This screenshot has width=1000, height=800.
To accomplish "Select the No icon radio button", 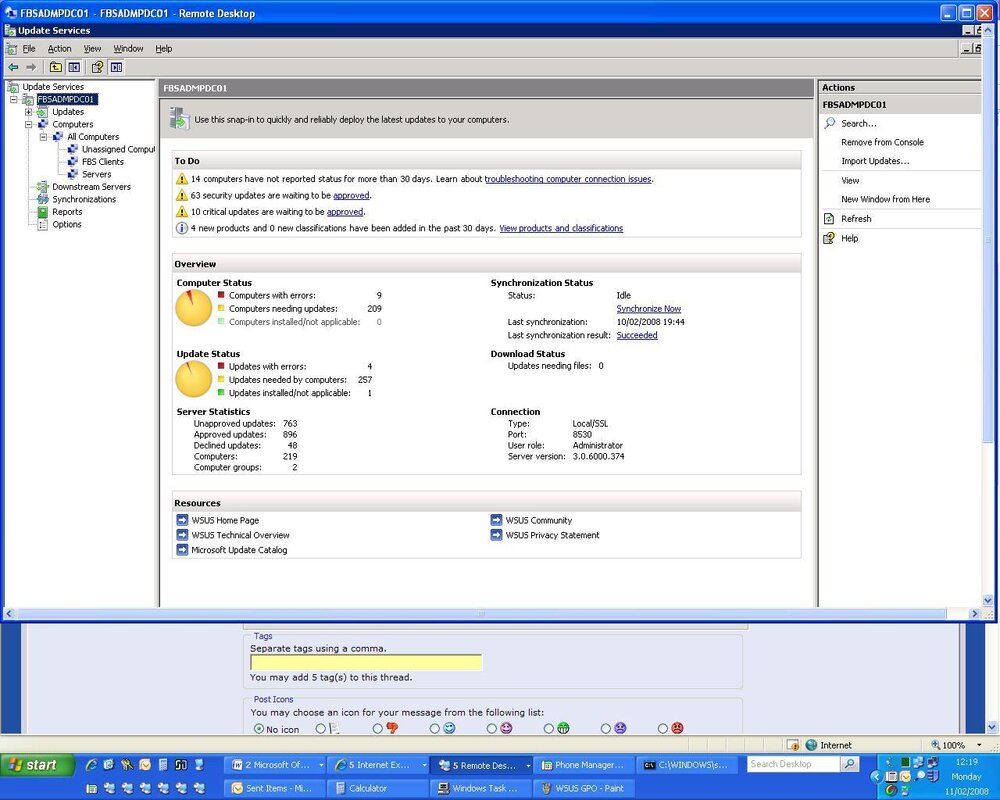I will [x=258, y=729].
